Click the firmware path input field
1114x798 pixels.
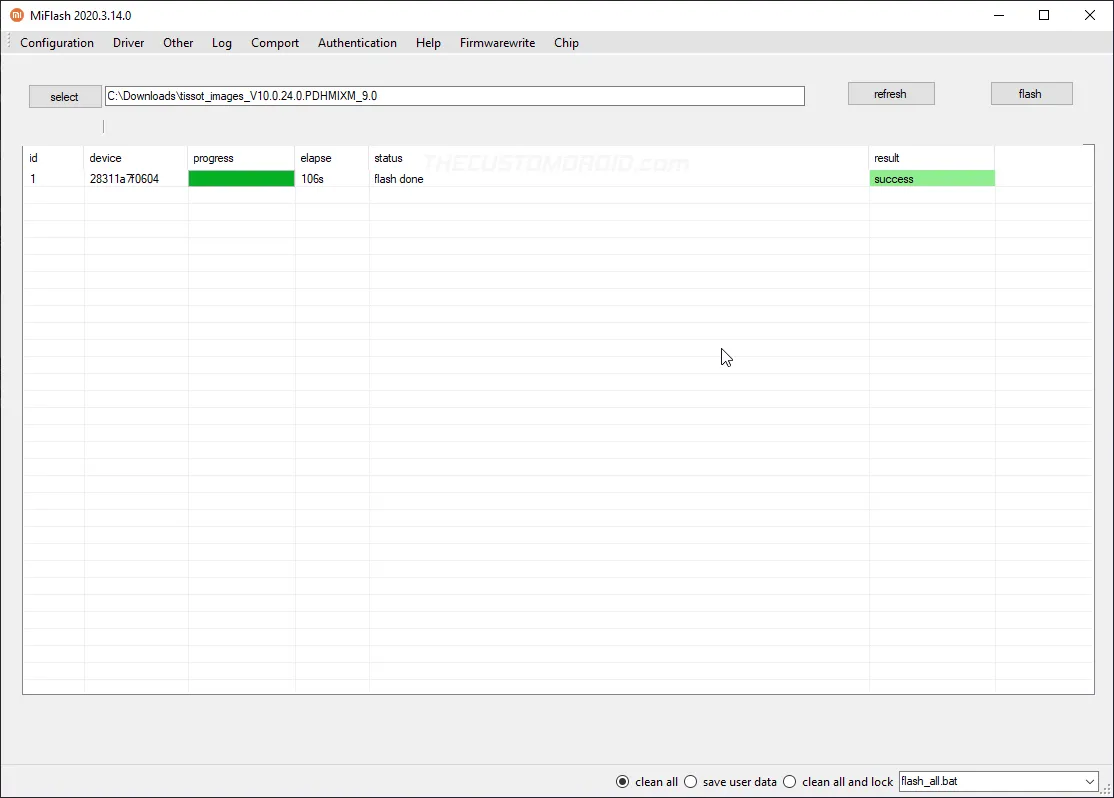click(x=454, y=96)
